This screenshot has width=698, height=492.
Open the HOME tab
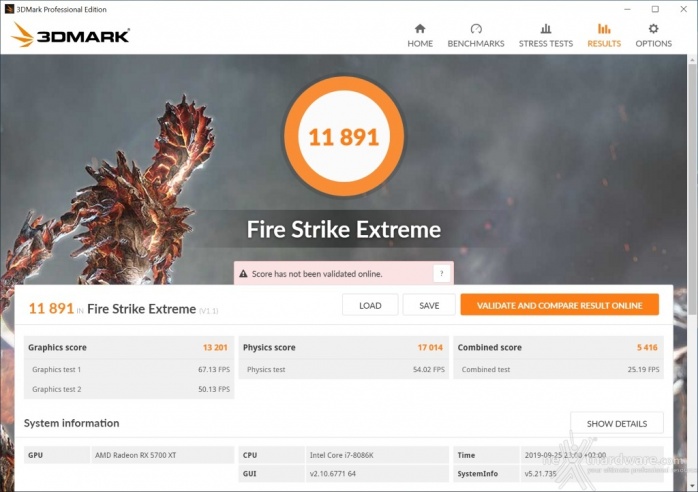pos(420,36)
